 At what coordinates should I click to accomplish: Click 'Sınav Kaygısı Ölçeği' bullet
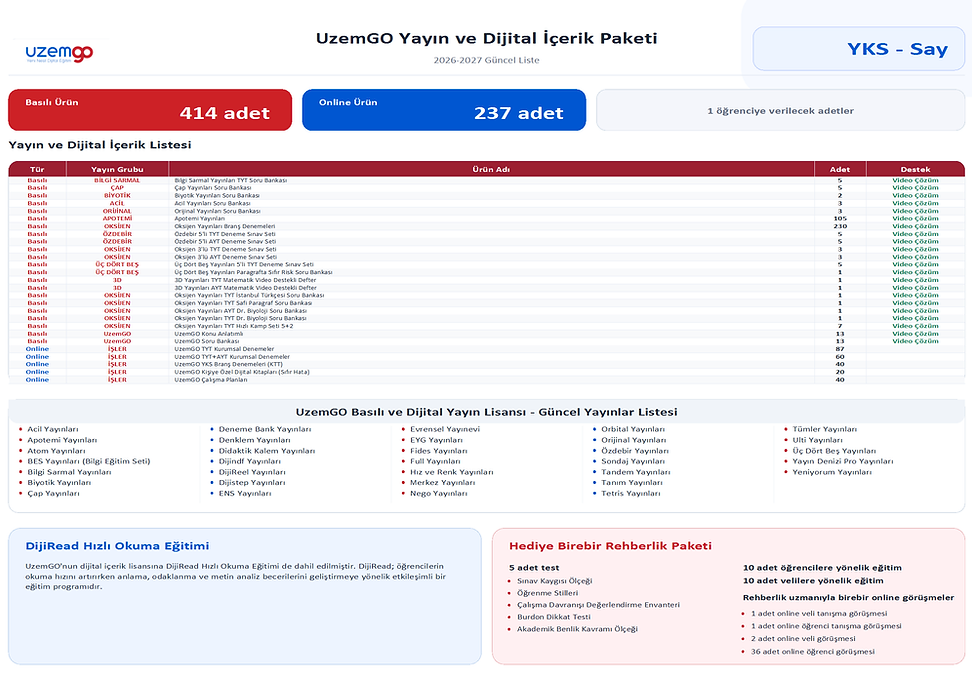point(555,581)
